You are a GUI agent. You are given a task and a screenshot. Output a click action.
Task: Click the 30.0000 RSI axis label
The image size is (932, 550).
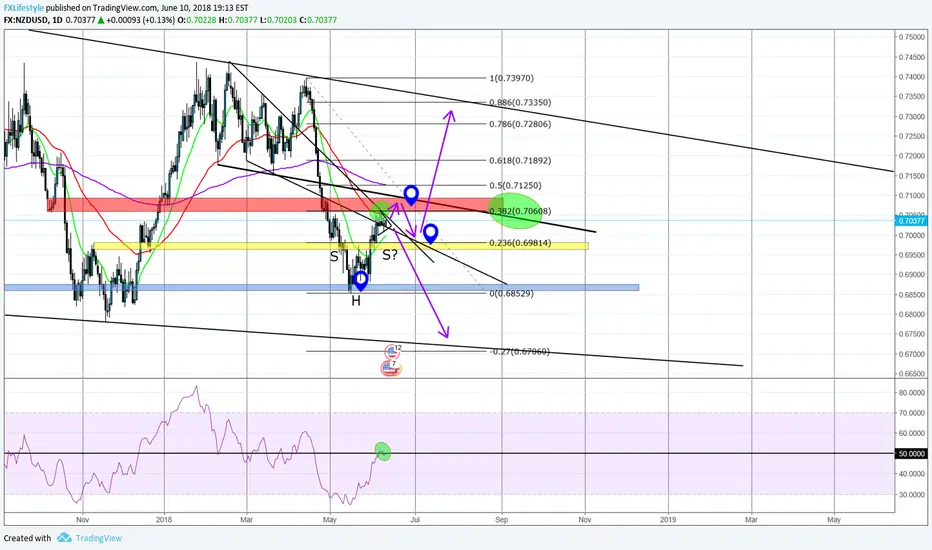coord(911,495)
